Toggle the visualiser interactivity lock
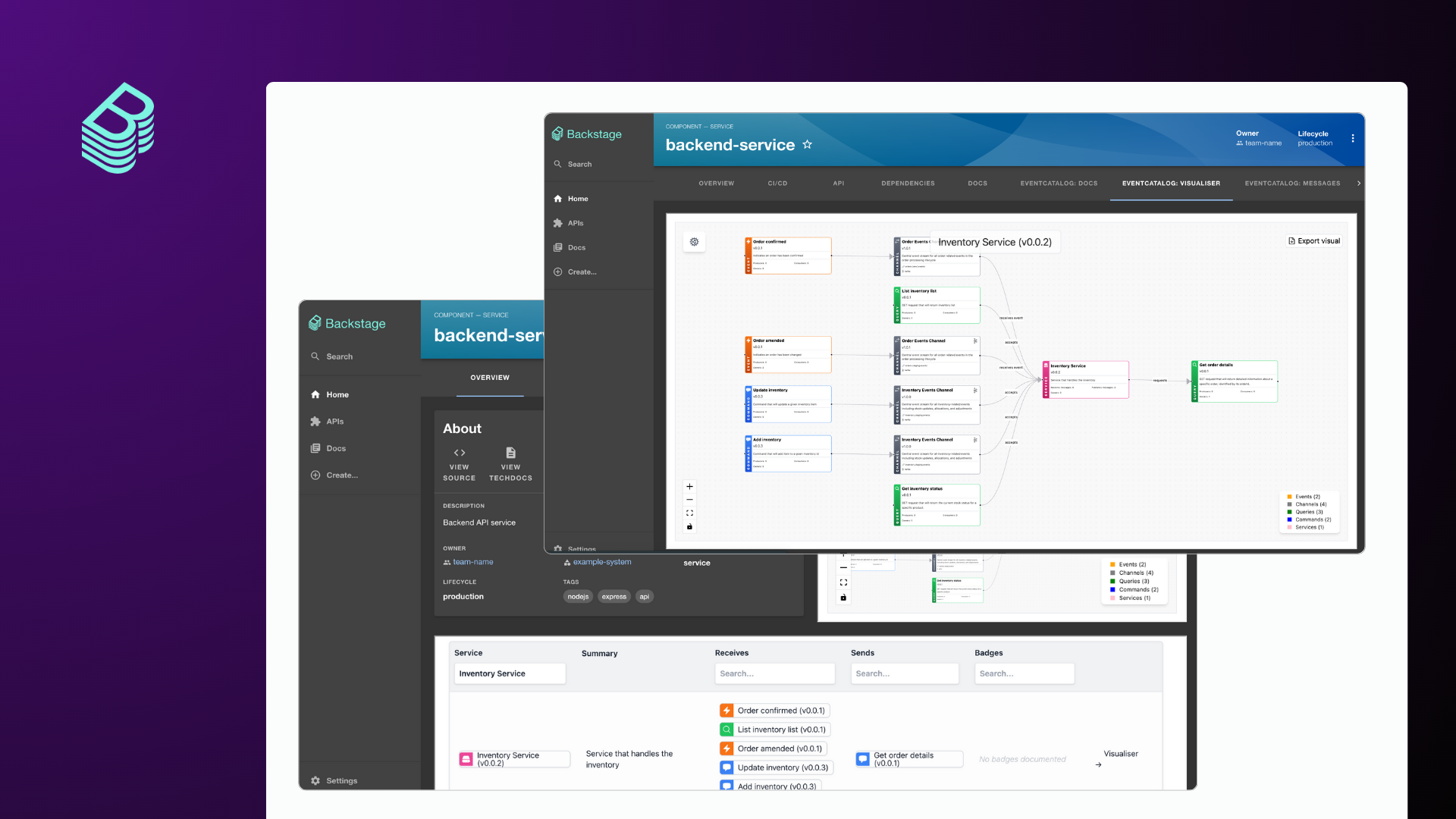 click(x=689, y=526)
